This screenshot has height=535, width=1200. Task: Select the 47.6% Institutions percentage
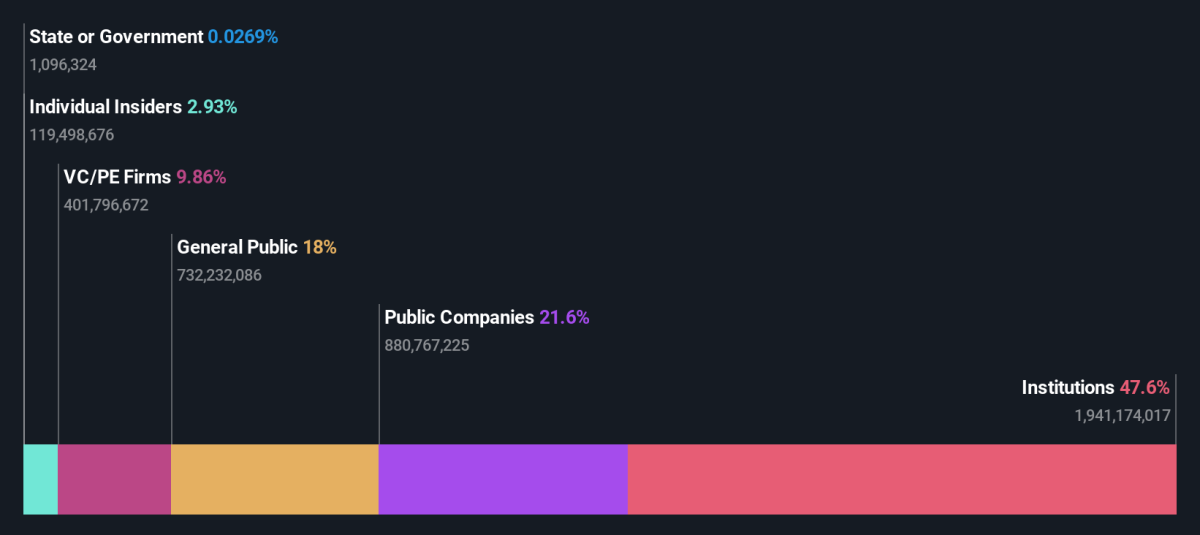[1145, 387]
